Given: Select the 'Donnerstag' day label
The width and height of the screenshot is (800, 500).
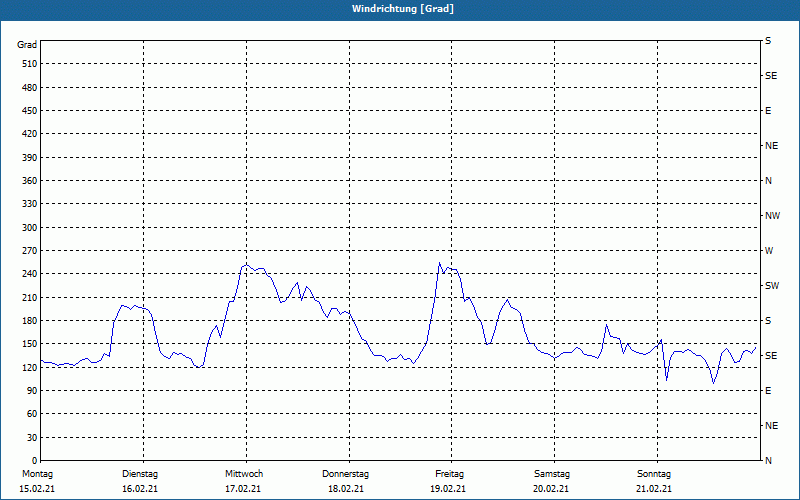Looking at the screenshot, I should 345,474.
